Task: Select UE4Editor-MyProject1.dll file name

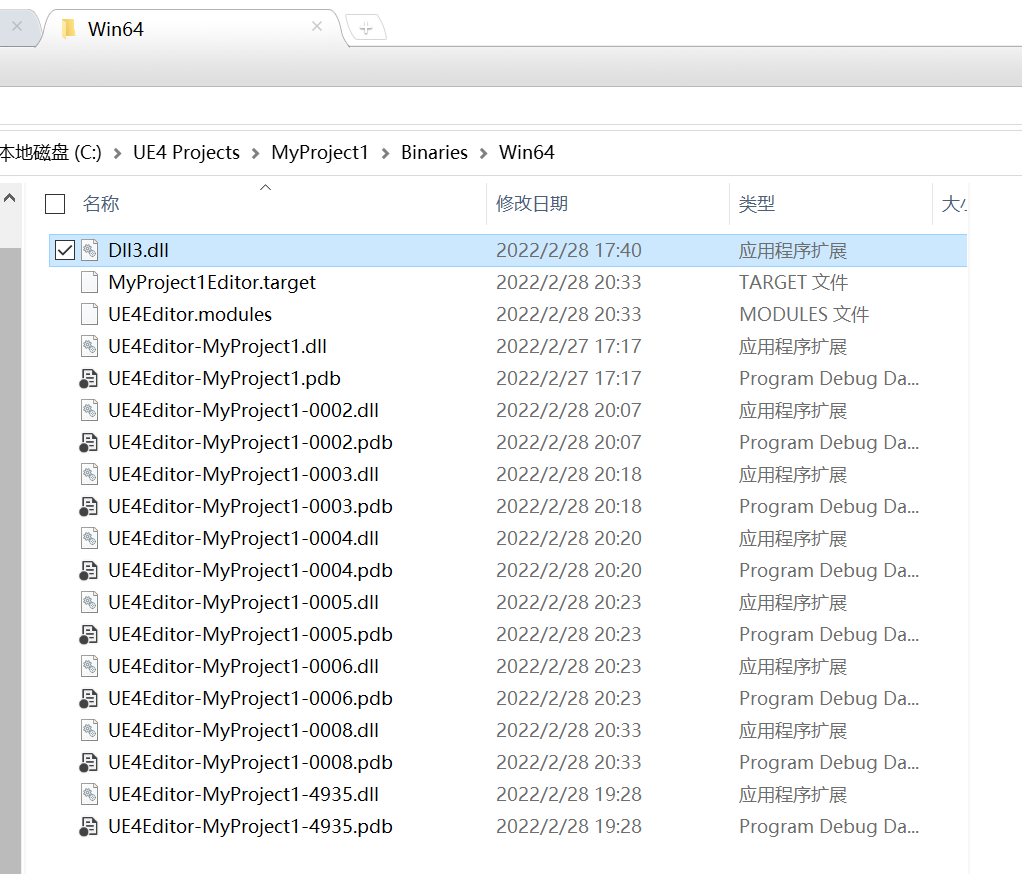Action: pos(217,346)
